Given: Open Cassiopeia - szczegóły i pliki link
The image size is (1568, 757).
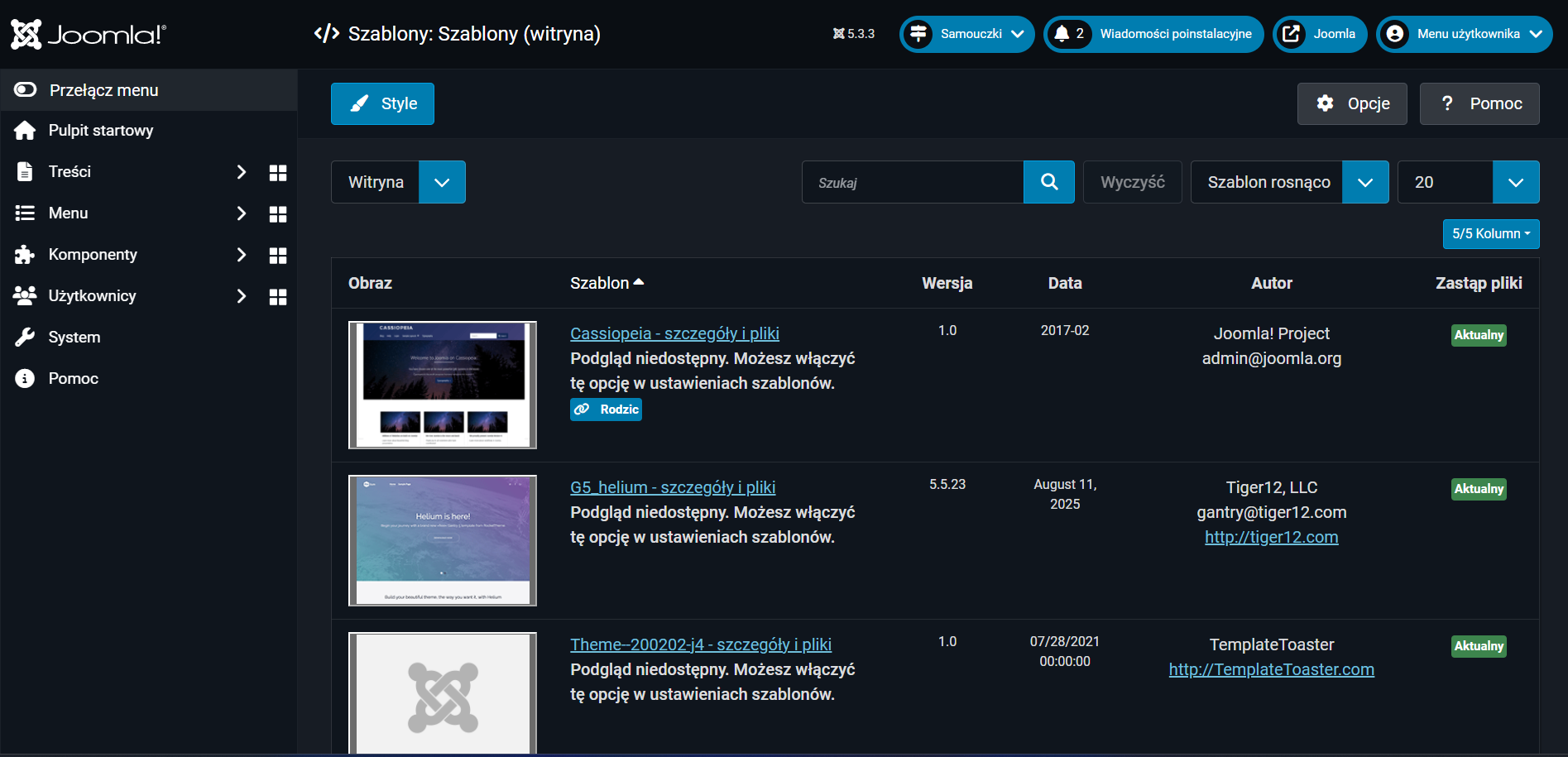Looking at the screenshot, I should 674,333.
